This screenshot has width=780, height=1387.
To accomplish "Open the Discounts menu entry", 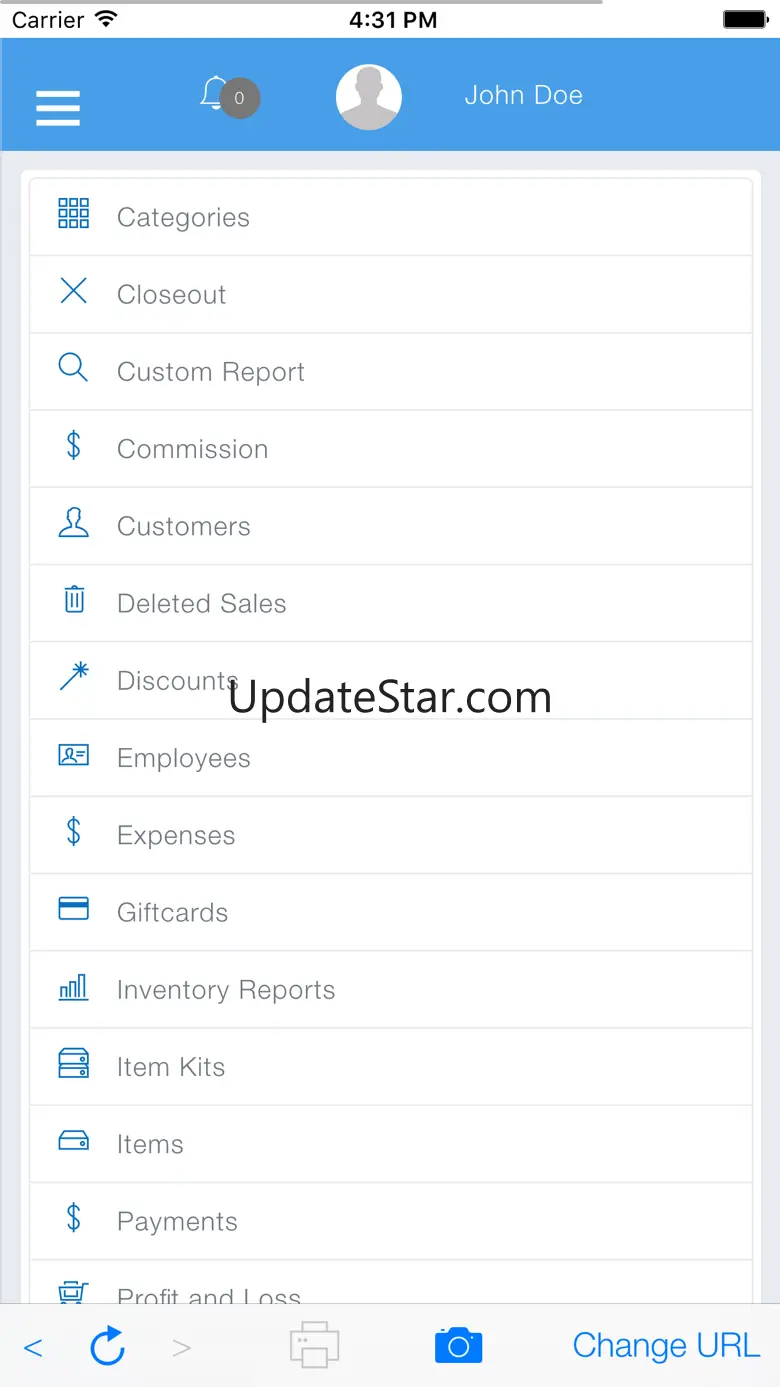I will [x=177, y=681].
